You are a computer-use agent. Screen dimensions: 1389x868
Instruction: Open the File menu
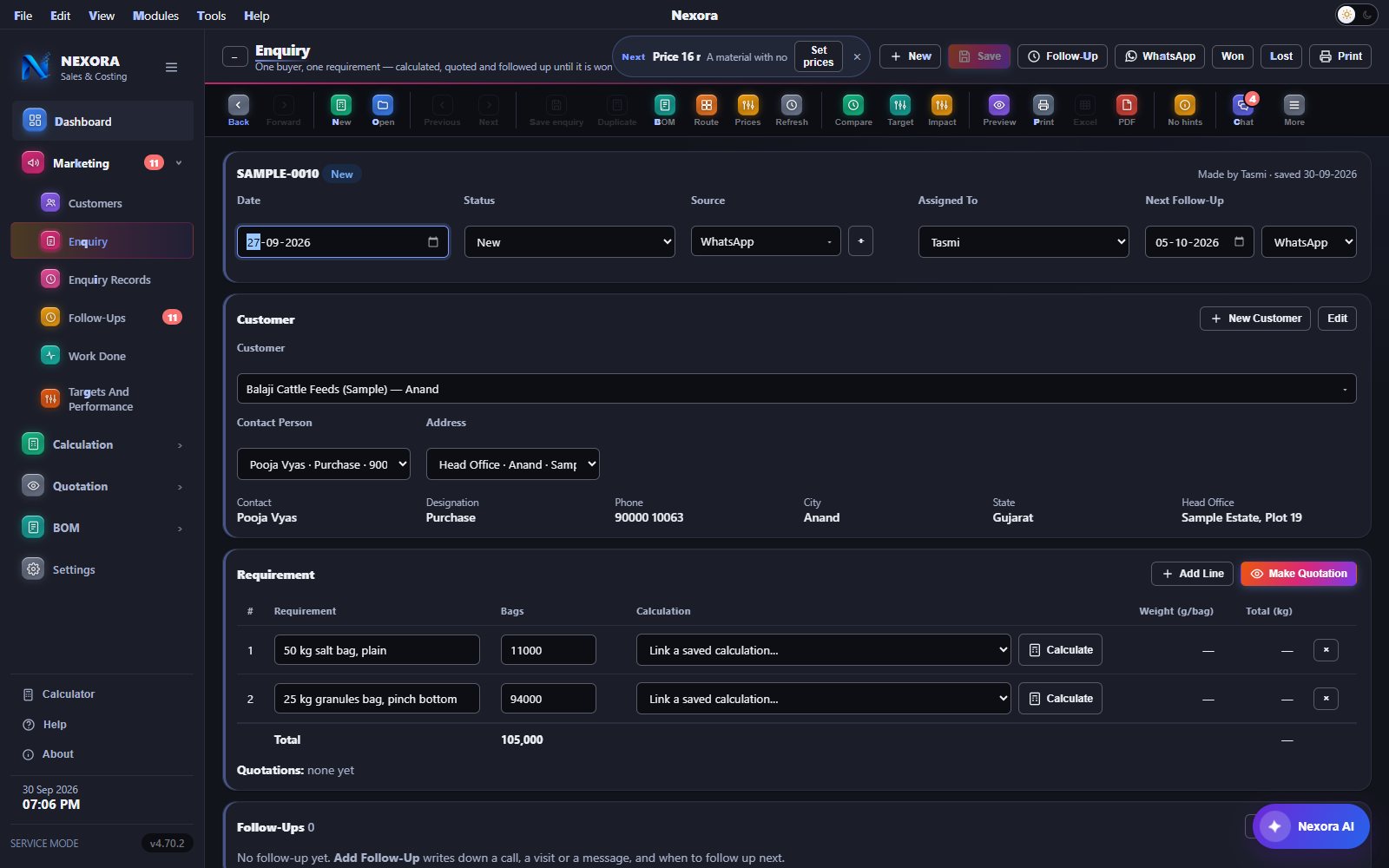coord(23,16)
